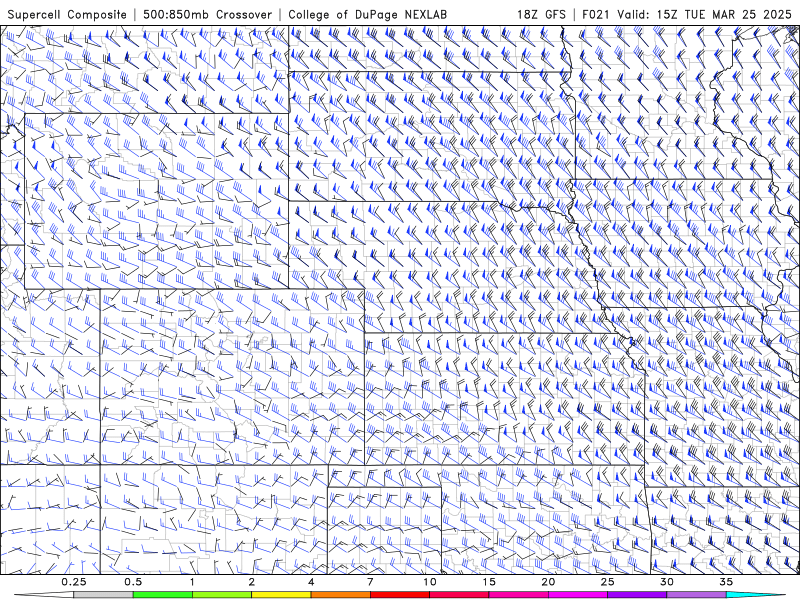
Task: Click the "7" legend value
Action: click(370, 582)
